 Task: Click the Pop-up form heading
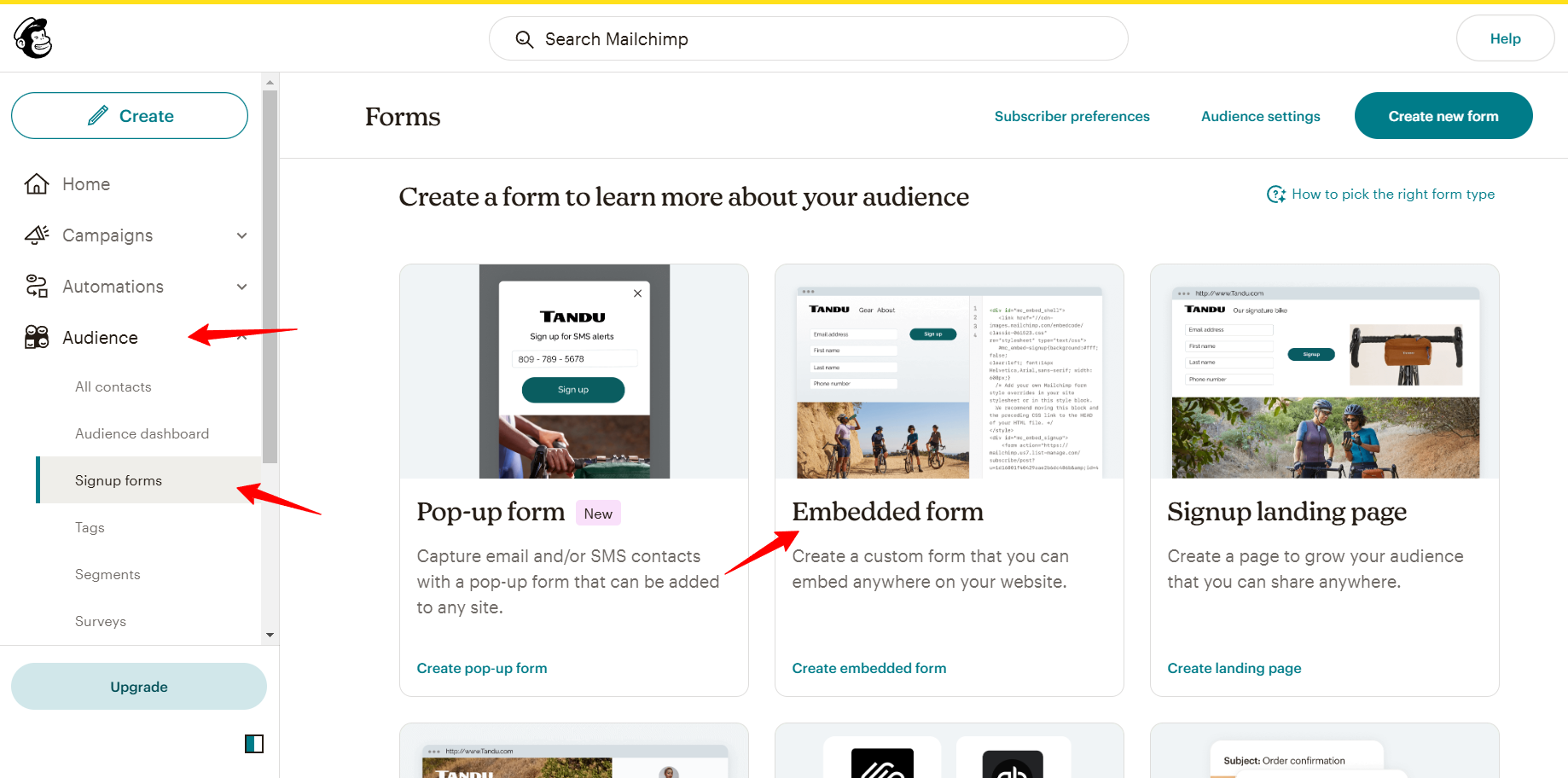coord(491,512)
